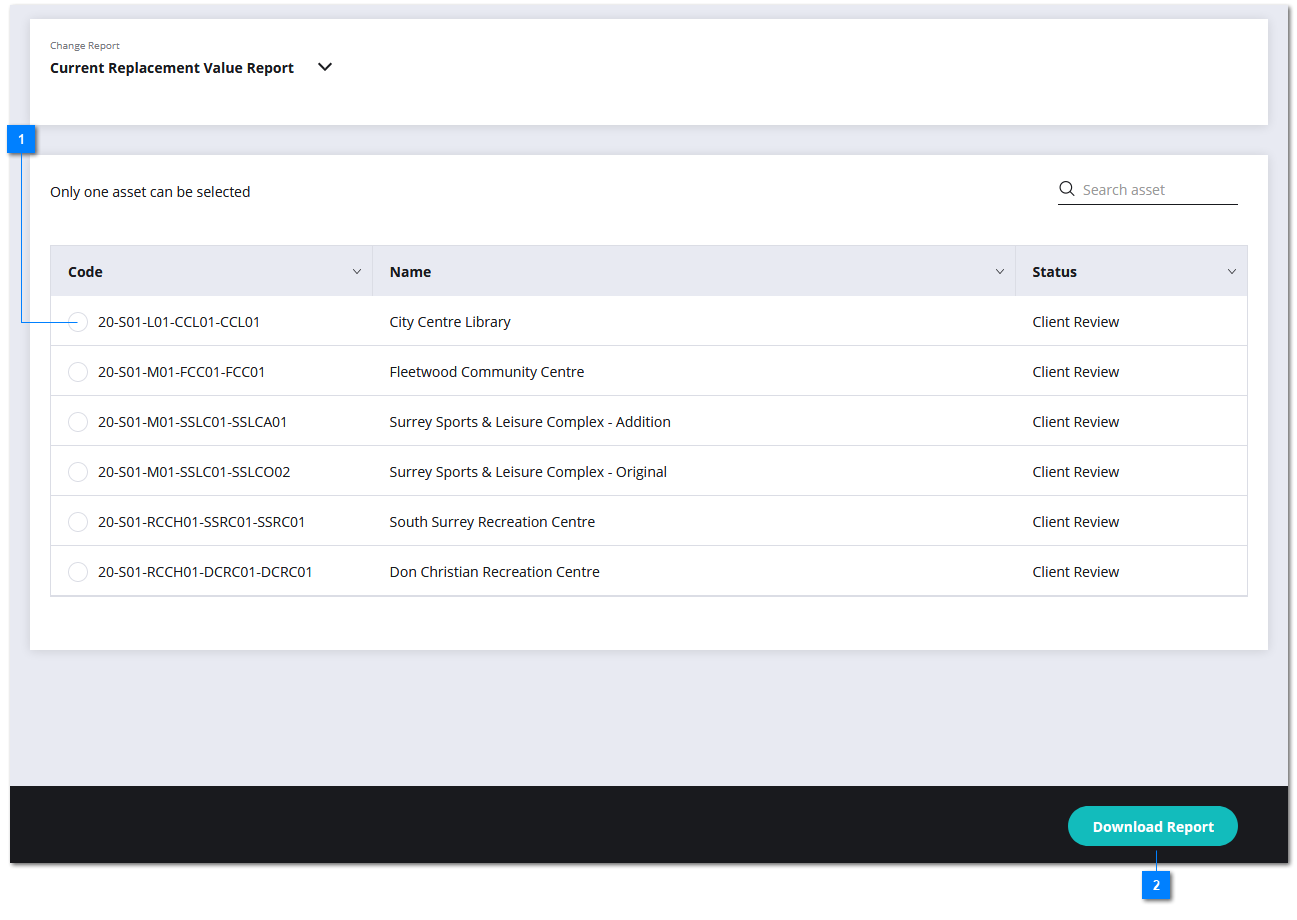
Task: Open the Change Report dropdown chevron
Action: pyautogui.click(x=324, y=68)
